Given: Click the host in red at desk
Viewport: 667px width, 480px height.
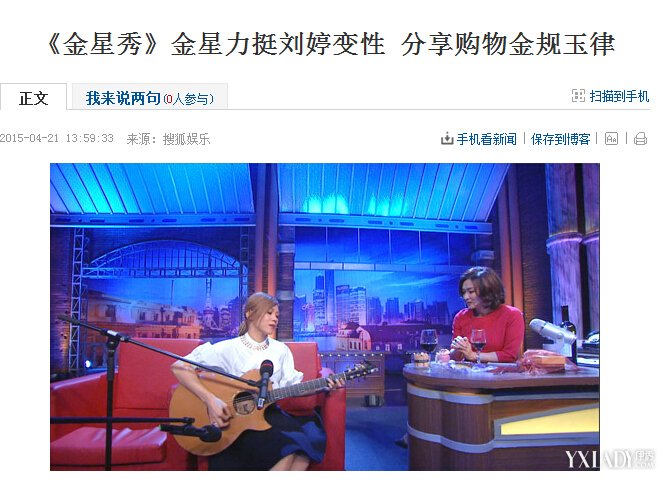Looking at the screenshot, I should pos(489,317).
